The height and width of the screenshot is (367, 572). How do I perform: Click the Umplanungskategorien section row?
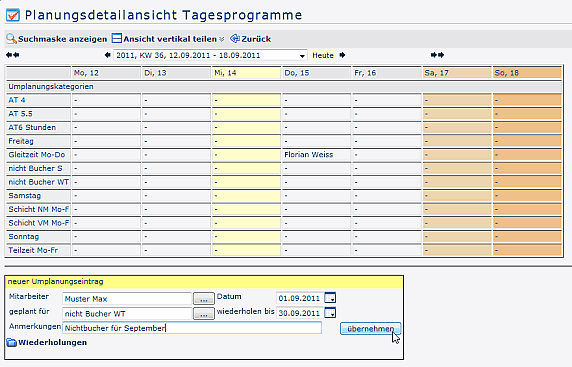tap(284, 86)
